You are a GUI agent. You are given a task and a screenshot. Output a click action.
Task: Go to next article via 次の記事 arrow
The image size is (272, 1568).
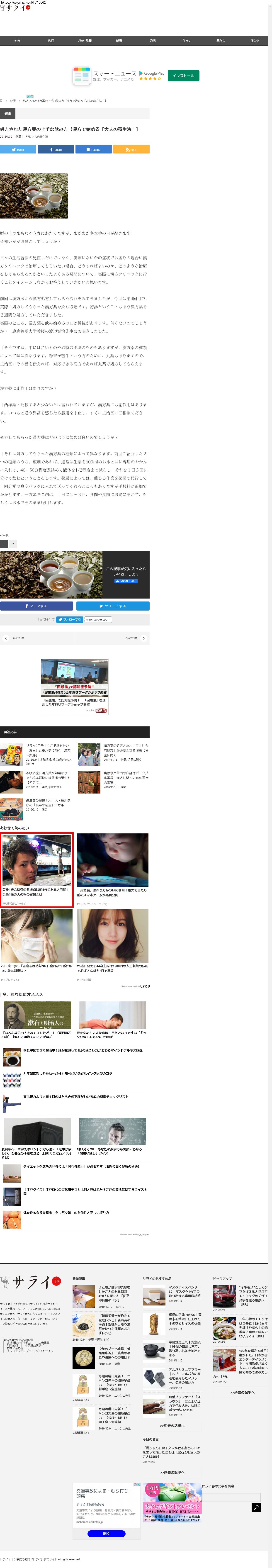point(144,638)
